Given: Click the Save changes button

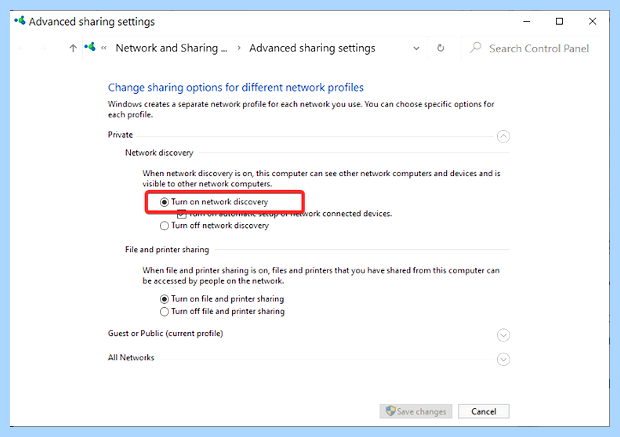Looking at the screenshot, I should (x=416, y=411).
